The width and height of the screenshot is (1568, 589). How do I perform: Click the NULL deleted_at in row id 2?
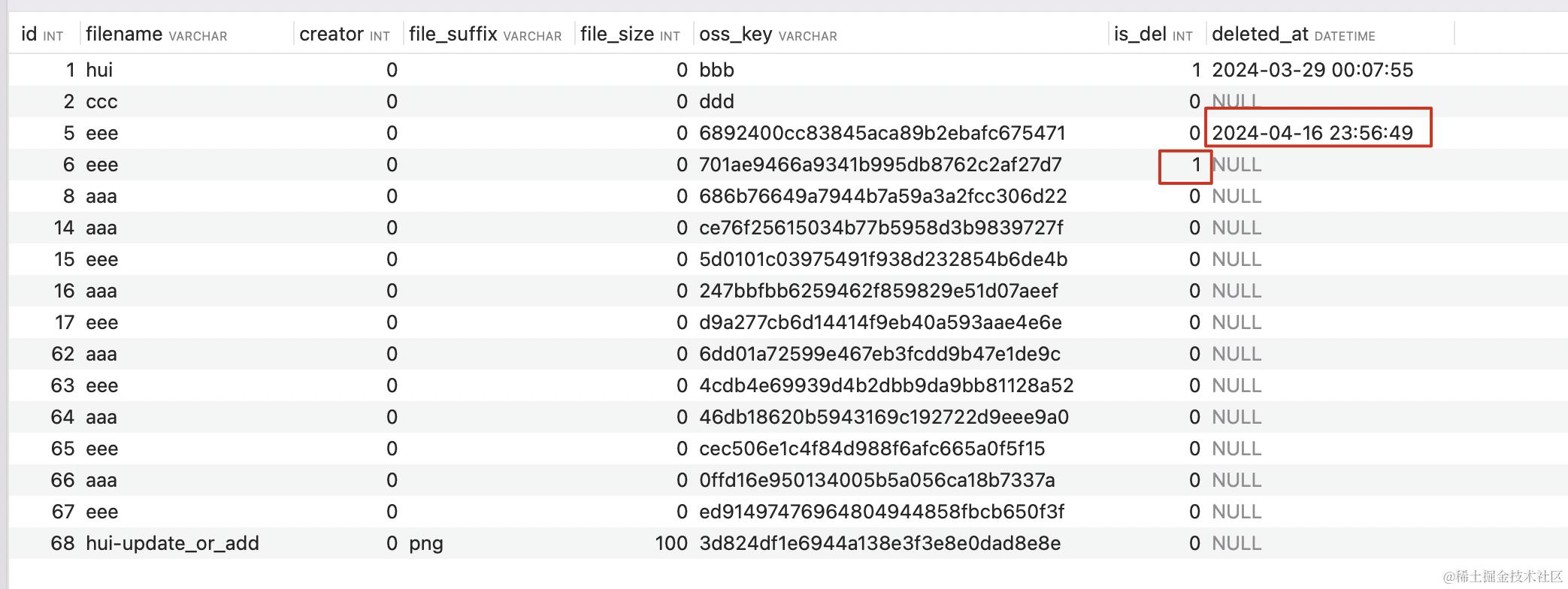pos(1236,101)
